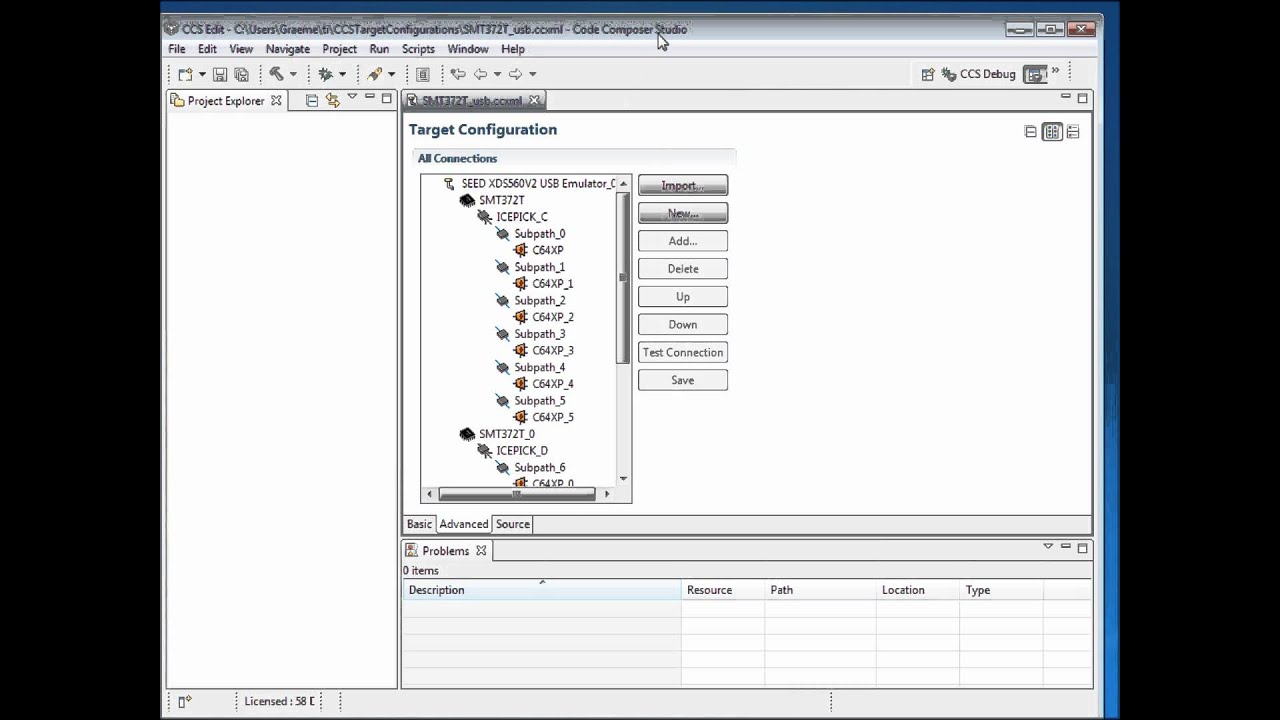Click the Open Perspective icon
This screenshot has height=720, width=1280.
point(928,74)
